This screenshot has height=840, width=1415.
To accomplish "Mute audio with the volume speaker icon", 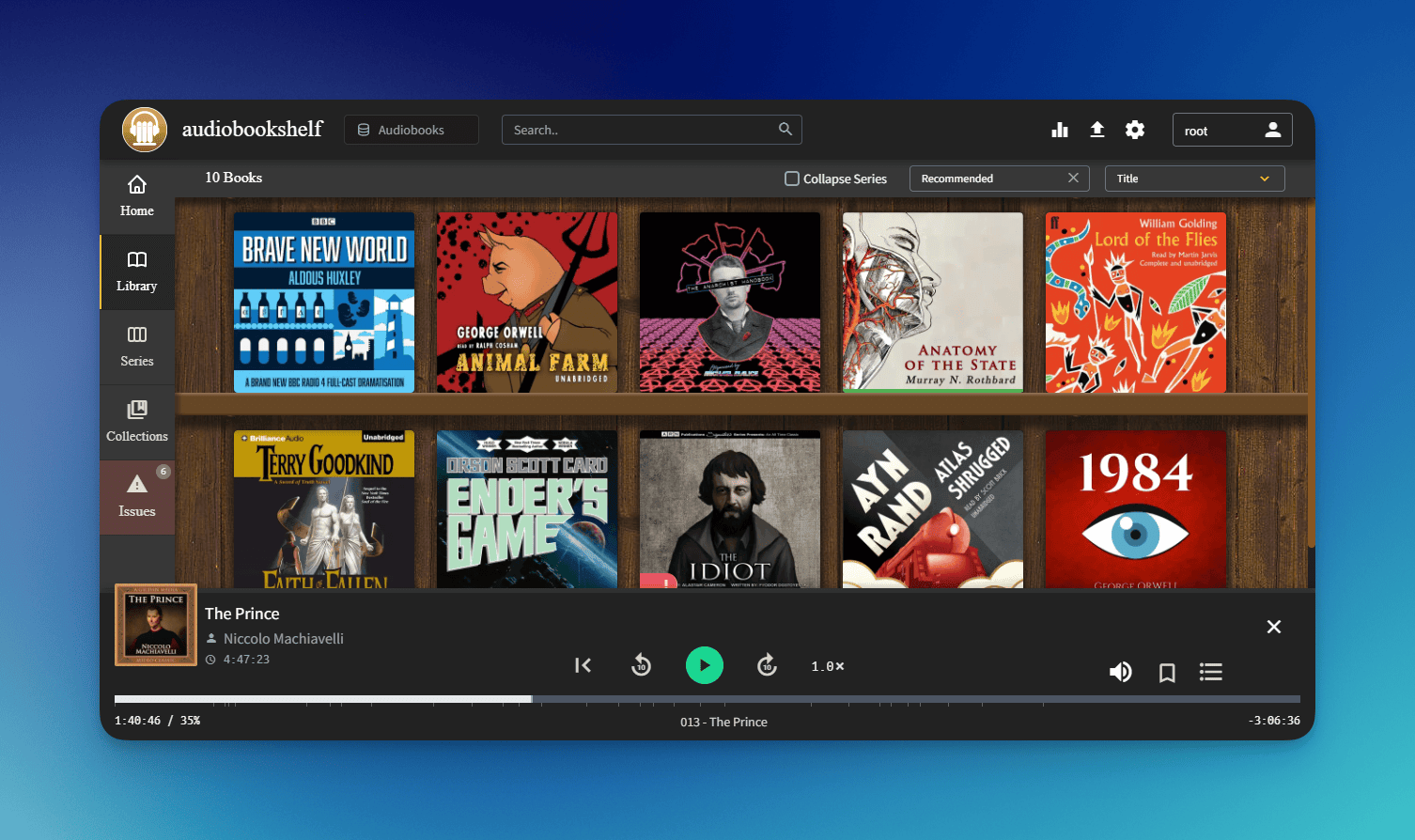I will [1120, 672].
